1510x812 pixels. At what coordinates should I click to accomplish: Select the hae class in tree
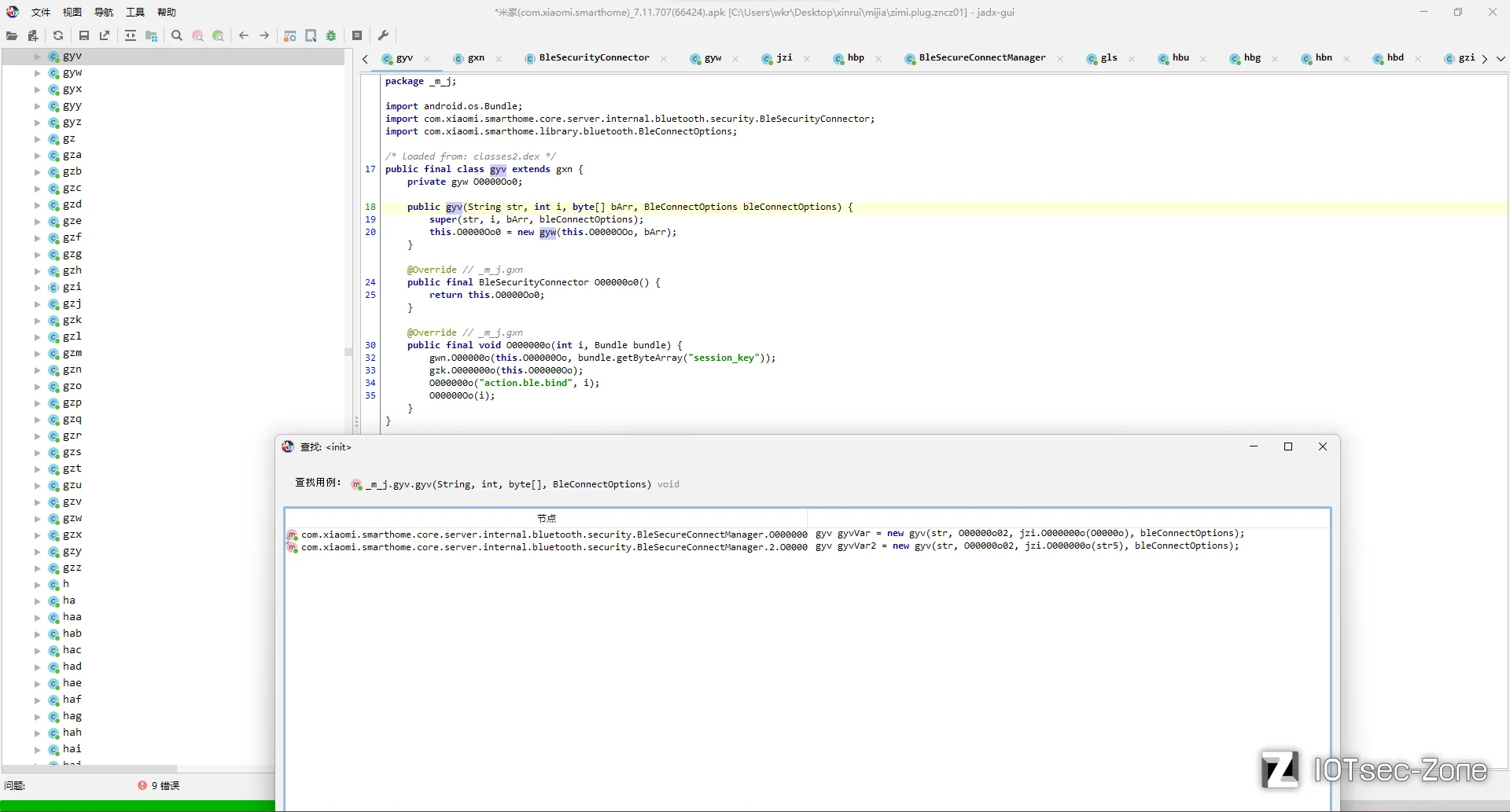point(72,684)
